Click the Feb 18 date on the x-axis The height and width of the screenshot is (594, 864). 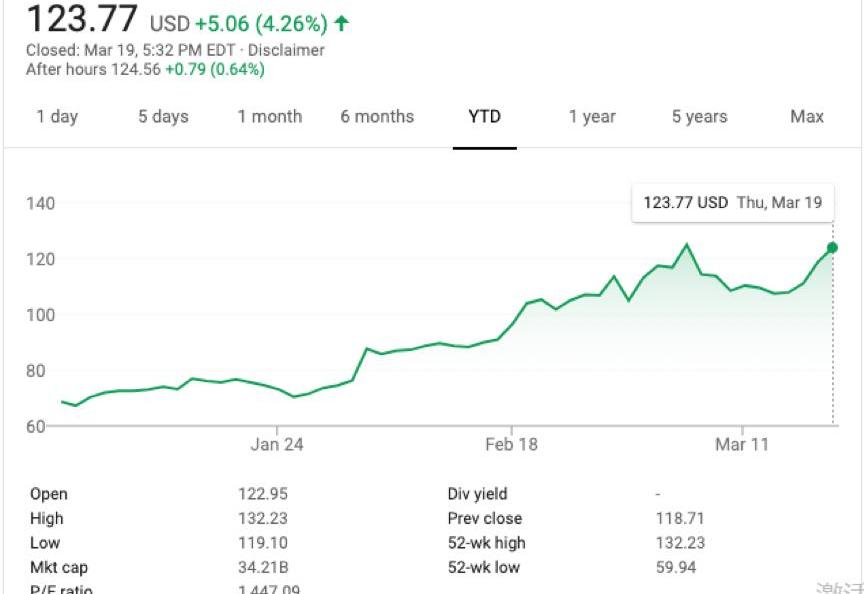511,444
